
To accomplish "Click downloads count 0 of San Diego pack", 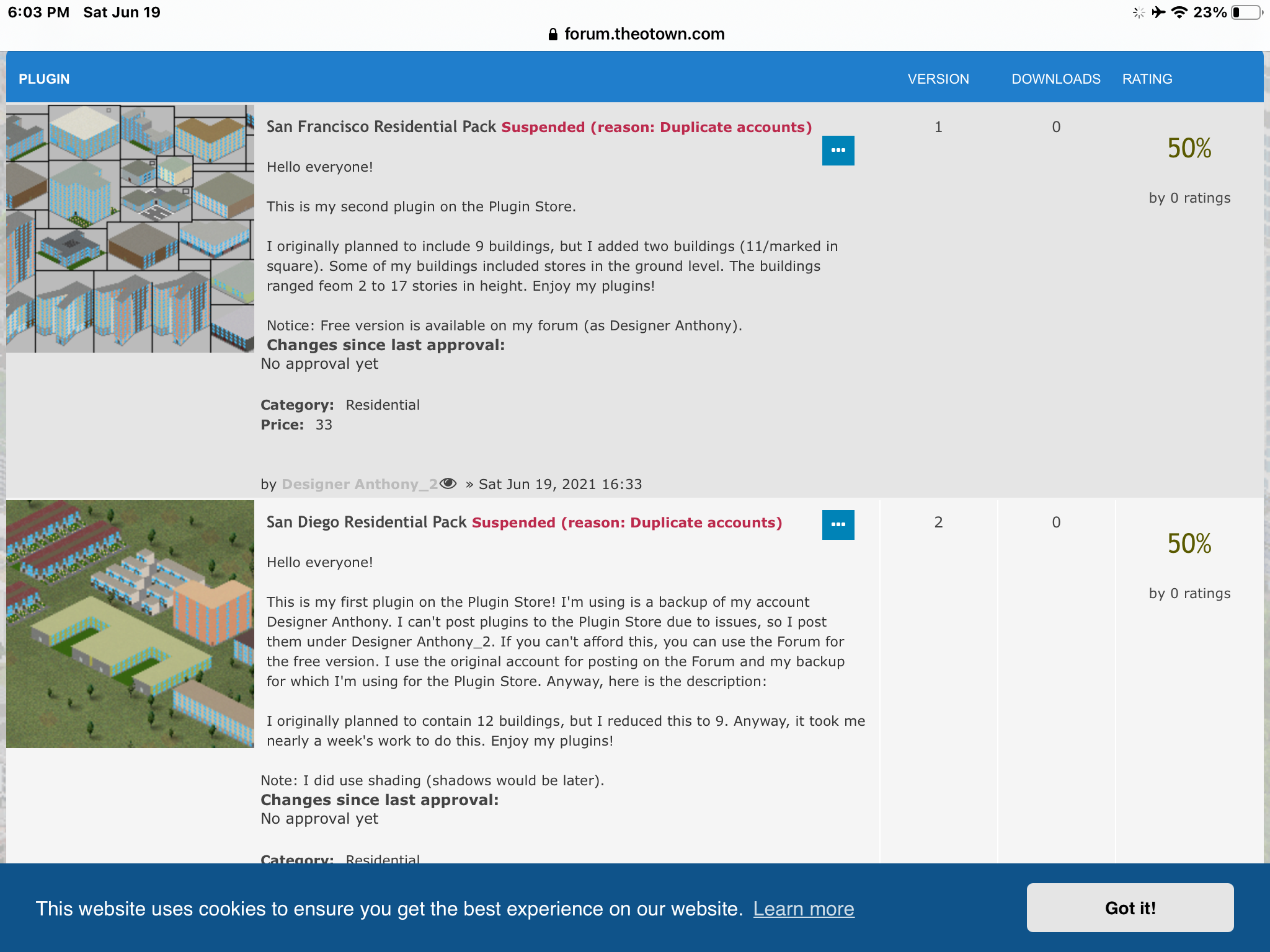I will [1056, 522].
